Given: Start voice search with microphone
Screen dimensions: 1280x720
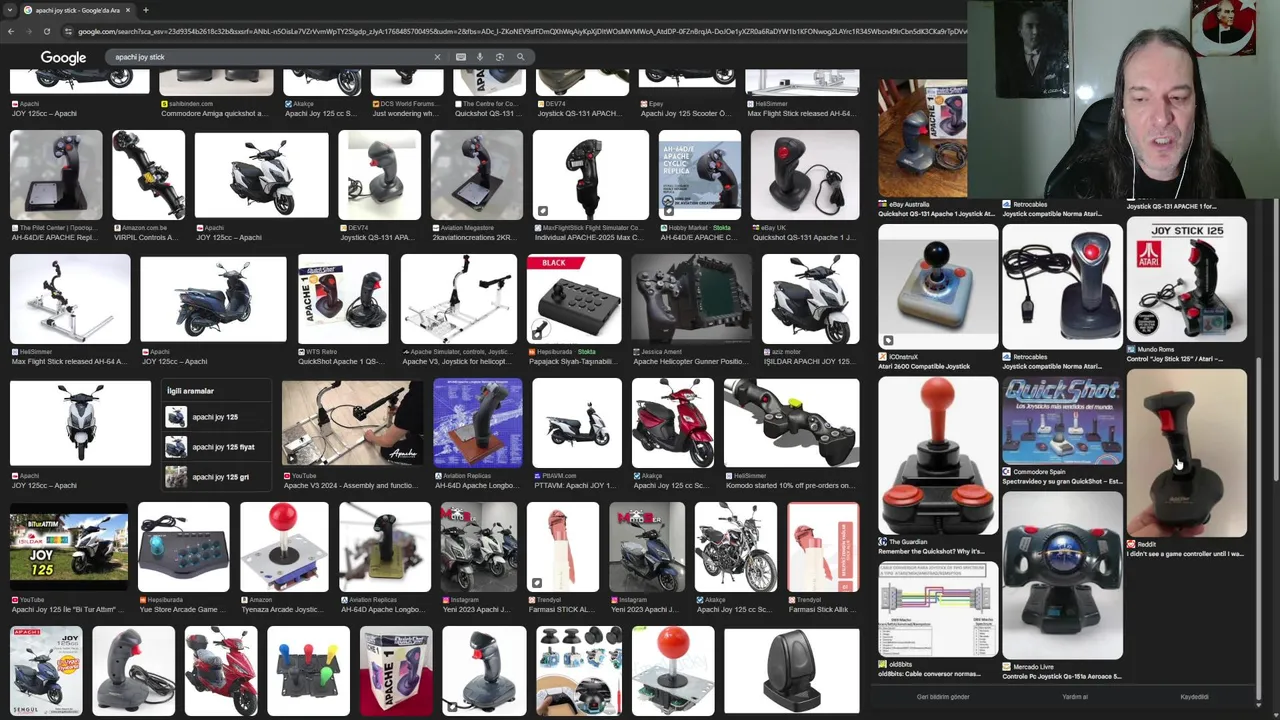Looking at the screenshot, I should [x=480, y=57].
